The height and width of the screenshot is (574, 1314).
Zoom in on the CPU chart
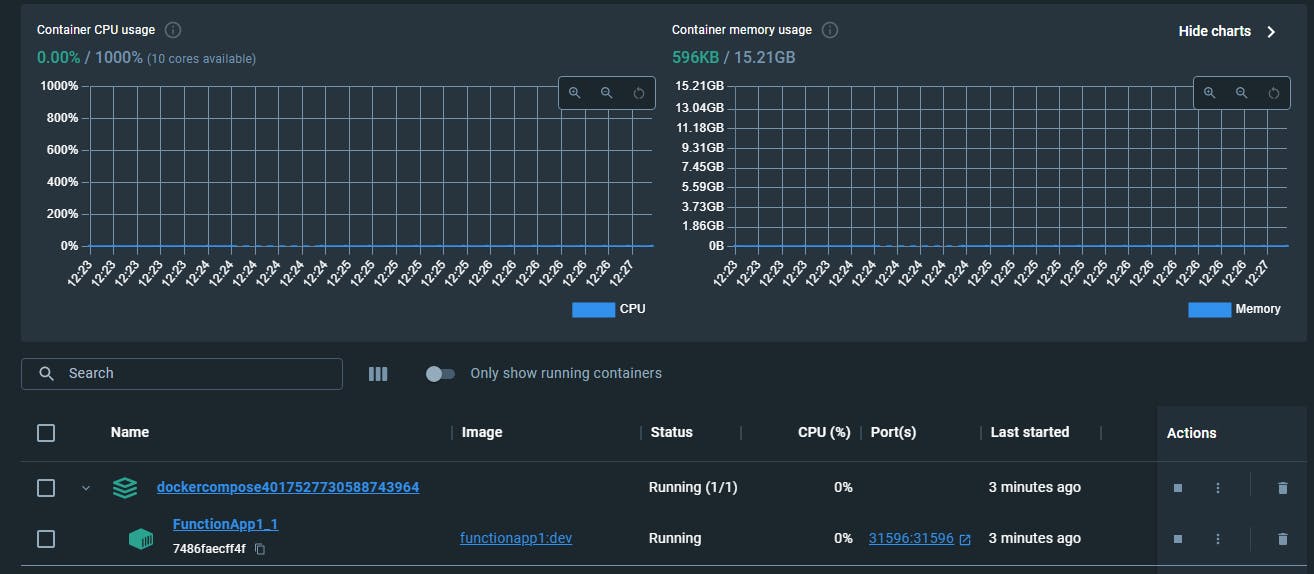pos(575,93)
